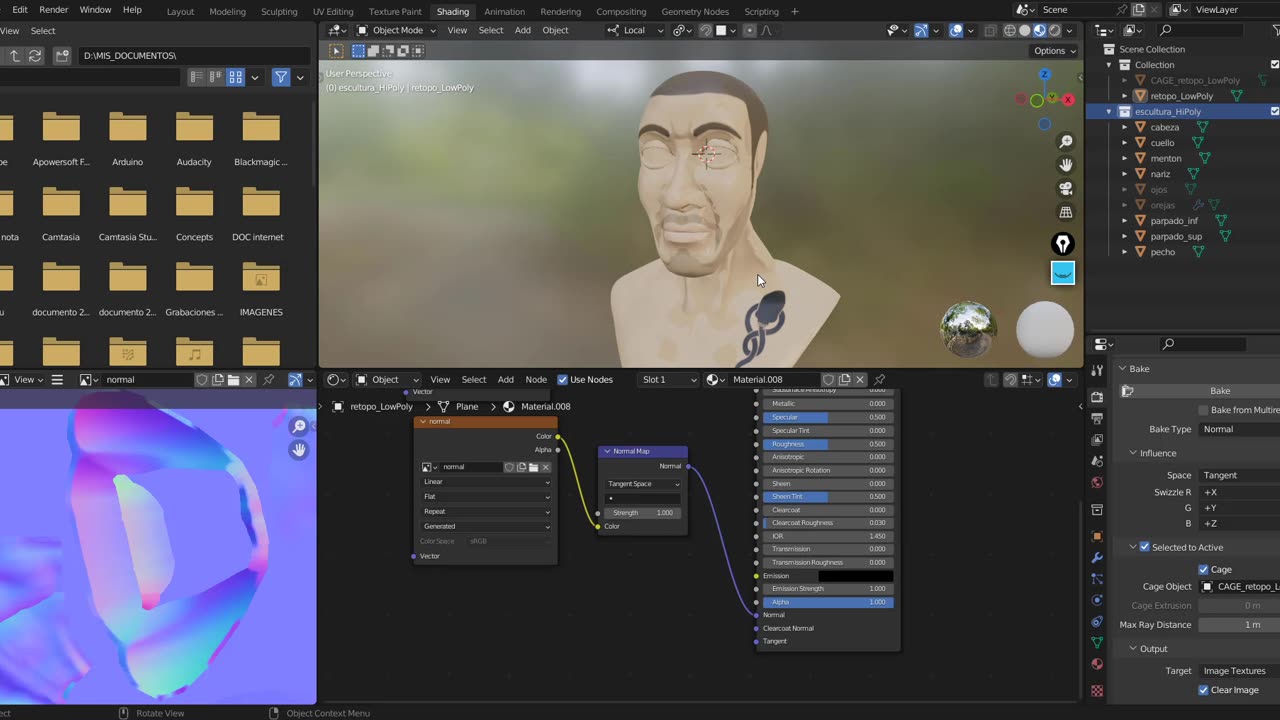Click the Max Ray Distance field

click(x=1240, y=625)
